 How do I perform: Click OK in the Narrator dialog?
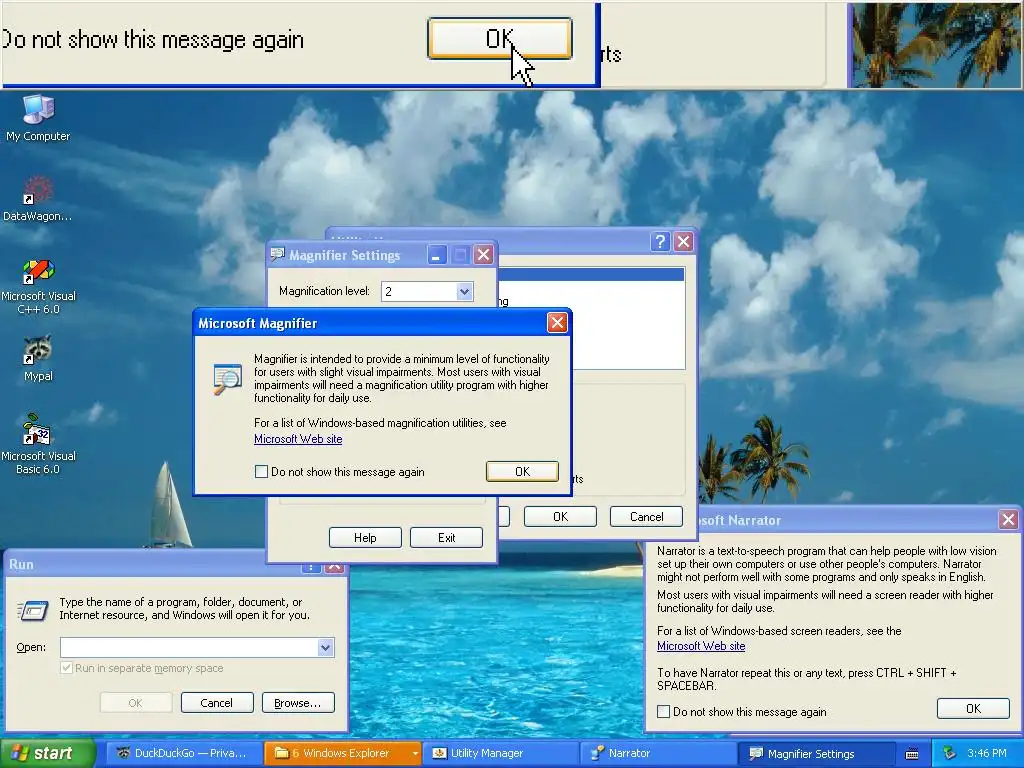(973, 709)
